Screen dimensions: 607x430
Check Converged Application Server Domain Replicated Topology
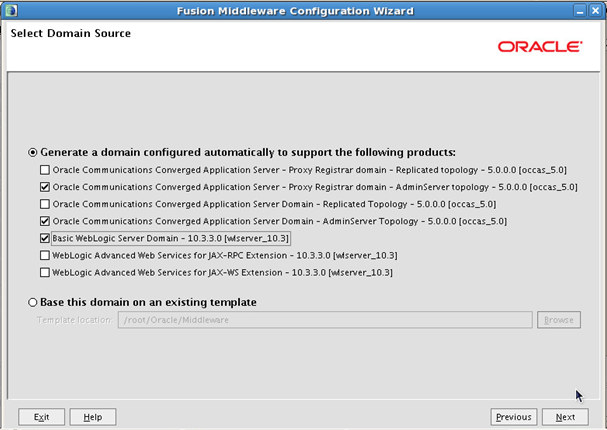pos(44,203)
